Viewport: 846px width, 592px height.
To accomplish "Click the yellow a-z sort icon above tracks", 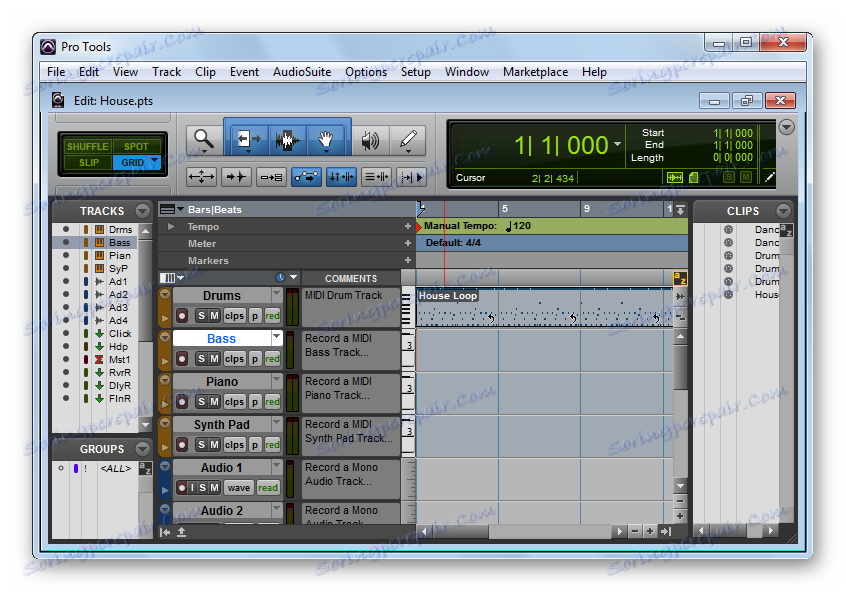I will (680, 278).
